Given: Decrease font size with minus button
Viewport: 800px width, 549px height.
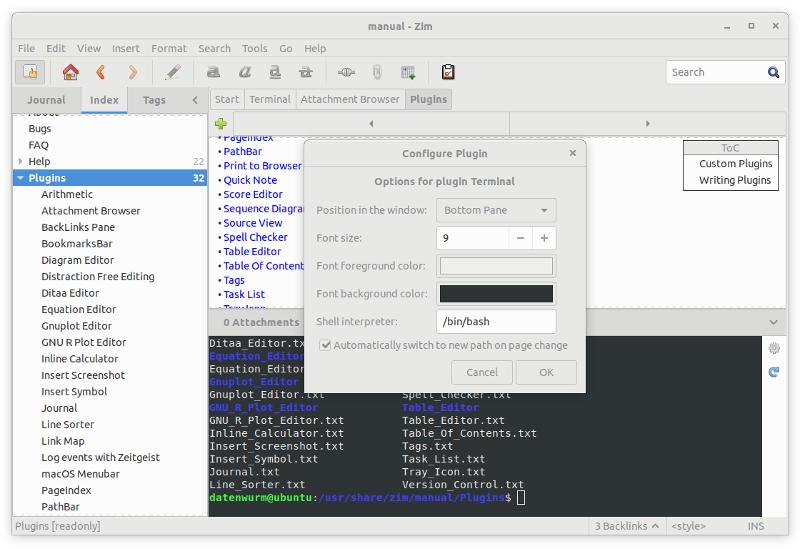Looking at the screenshot, I should click(x=520, y=238).
